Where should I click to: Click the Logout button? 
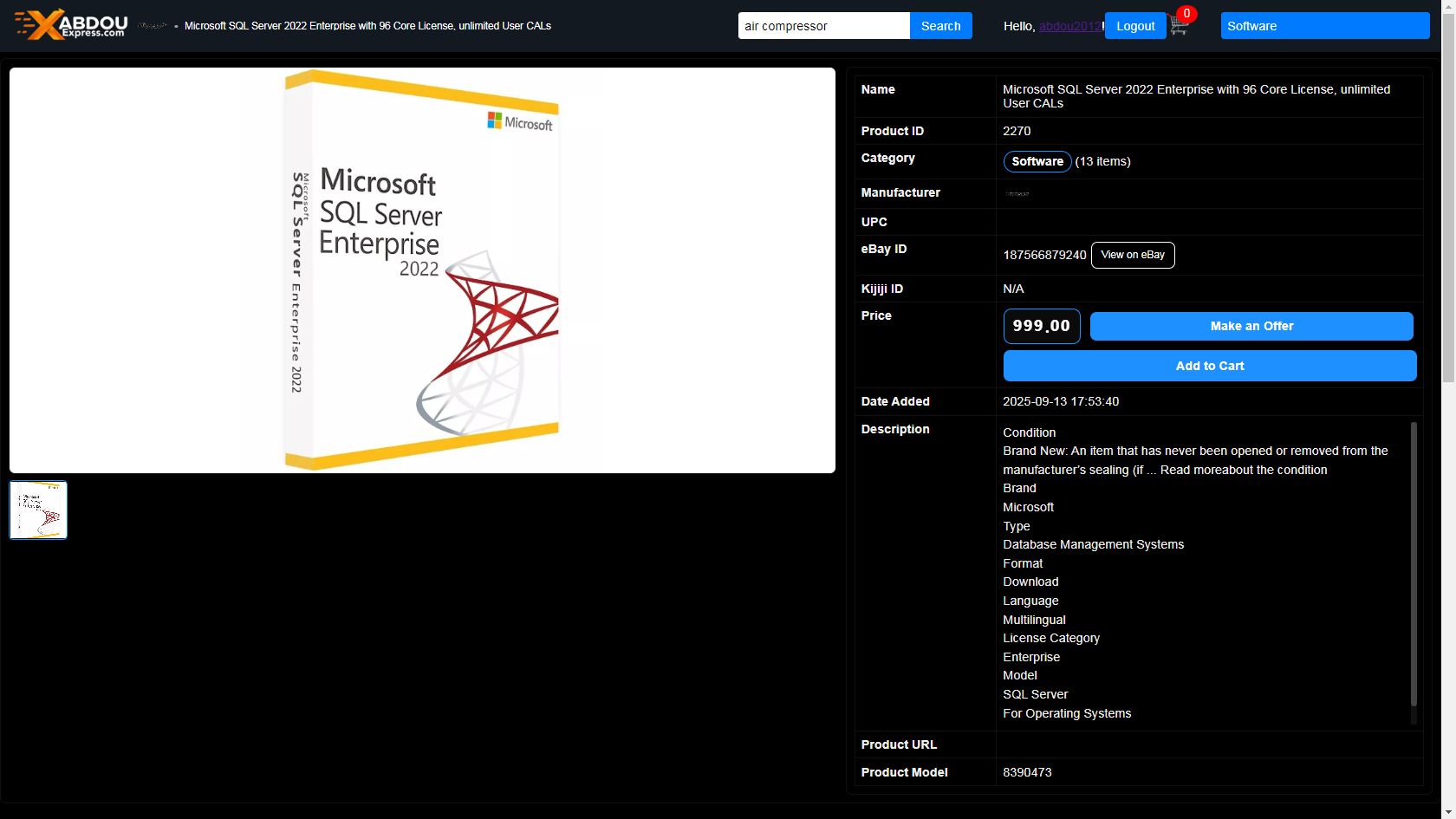[x=1134, y=26]
